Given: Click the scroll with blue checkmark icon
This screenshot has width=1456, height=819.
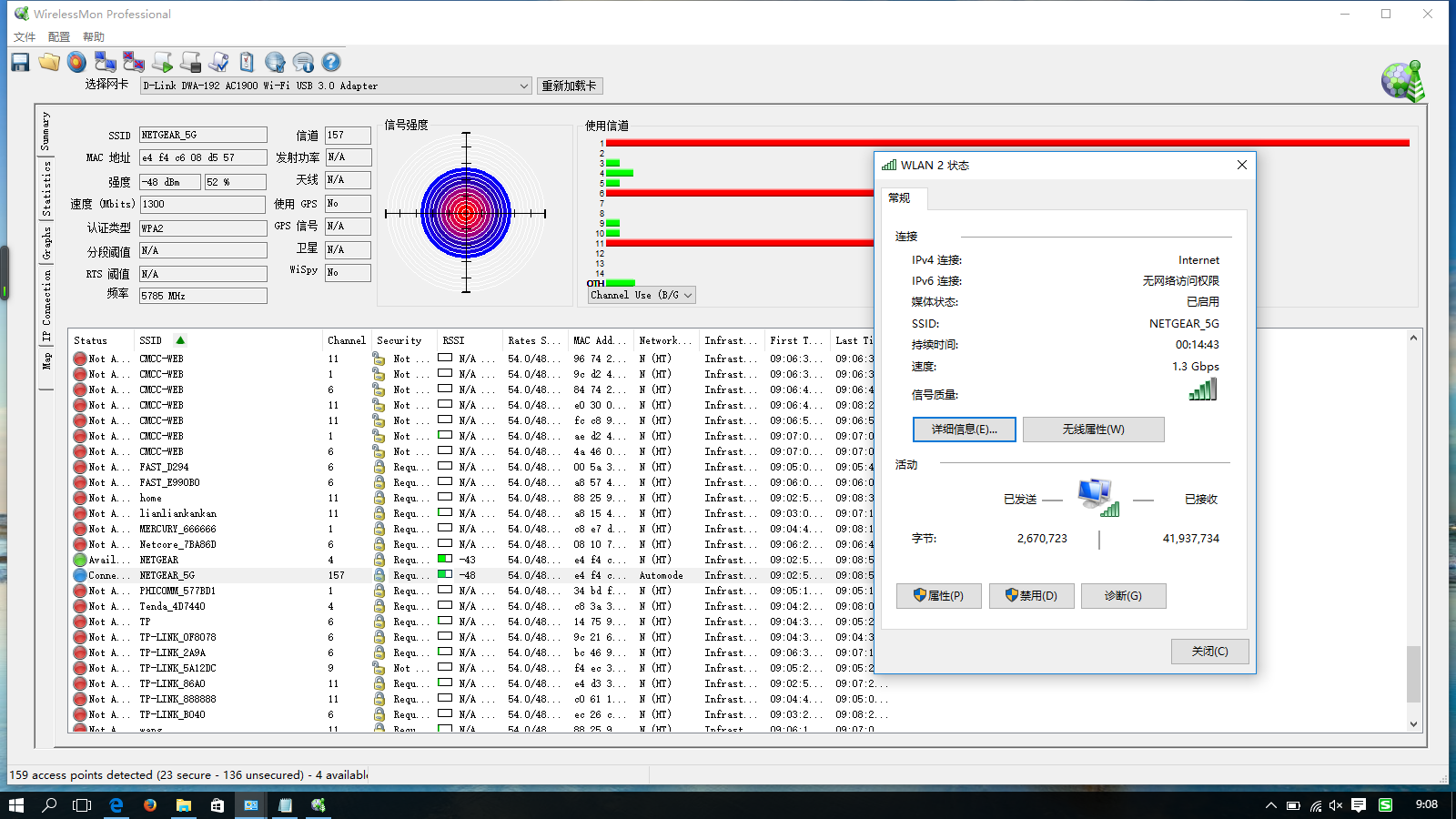Looking at the screenshot, I should [218, 62].
